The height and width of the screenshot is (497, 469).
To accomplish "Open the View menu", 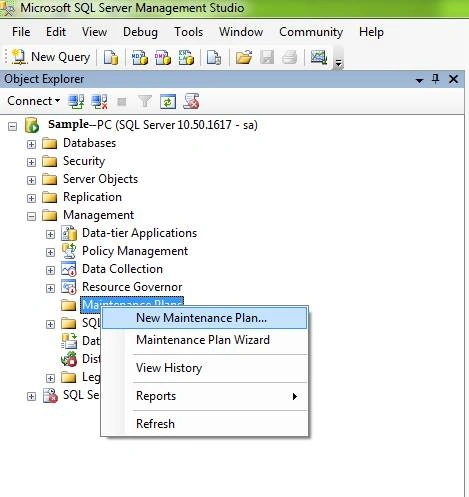I will pos(94,32).
